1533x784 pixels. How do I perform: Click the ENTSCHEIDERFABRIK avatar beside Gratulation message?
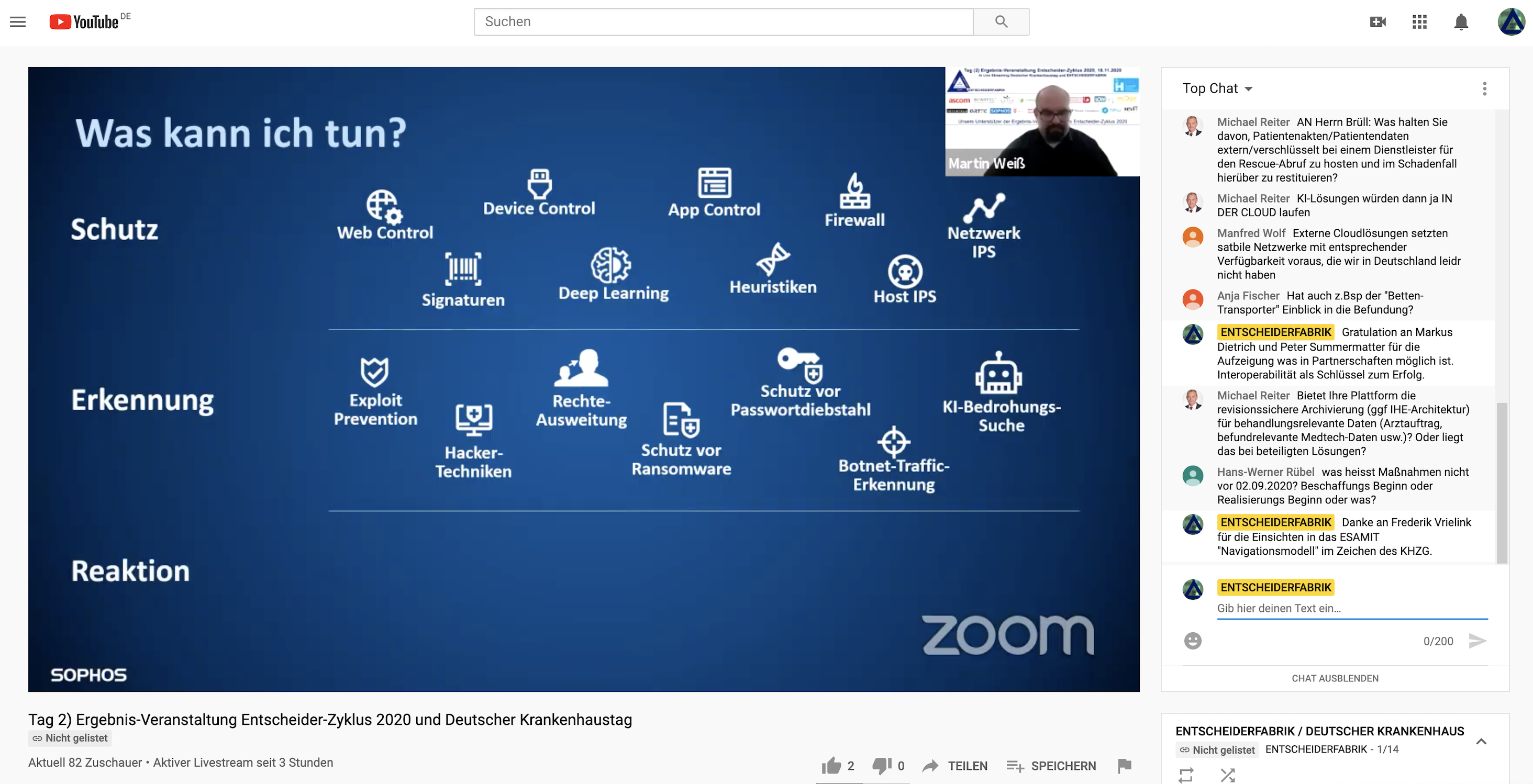click(x=1193, y=334)
